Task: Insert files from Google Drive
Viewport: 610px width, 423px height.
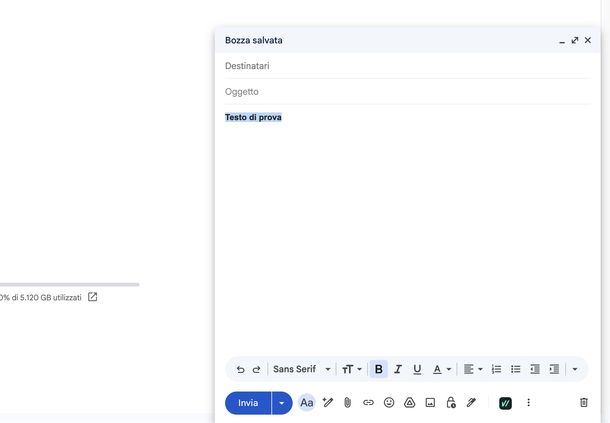Action: tap(409, 403)
